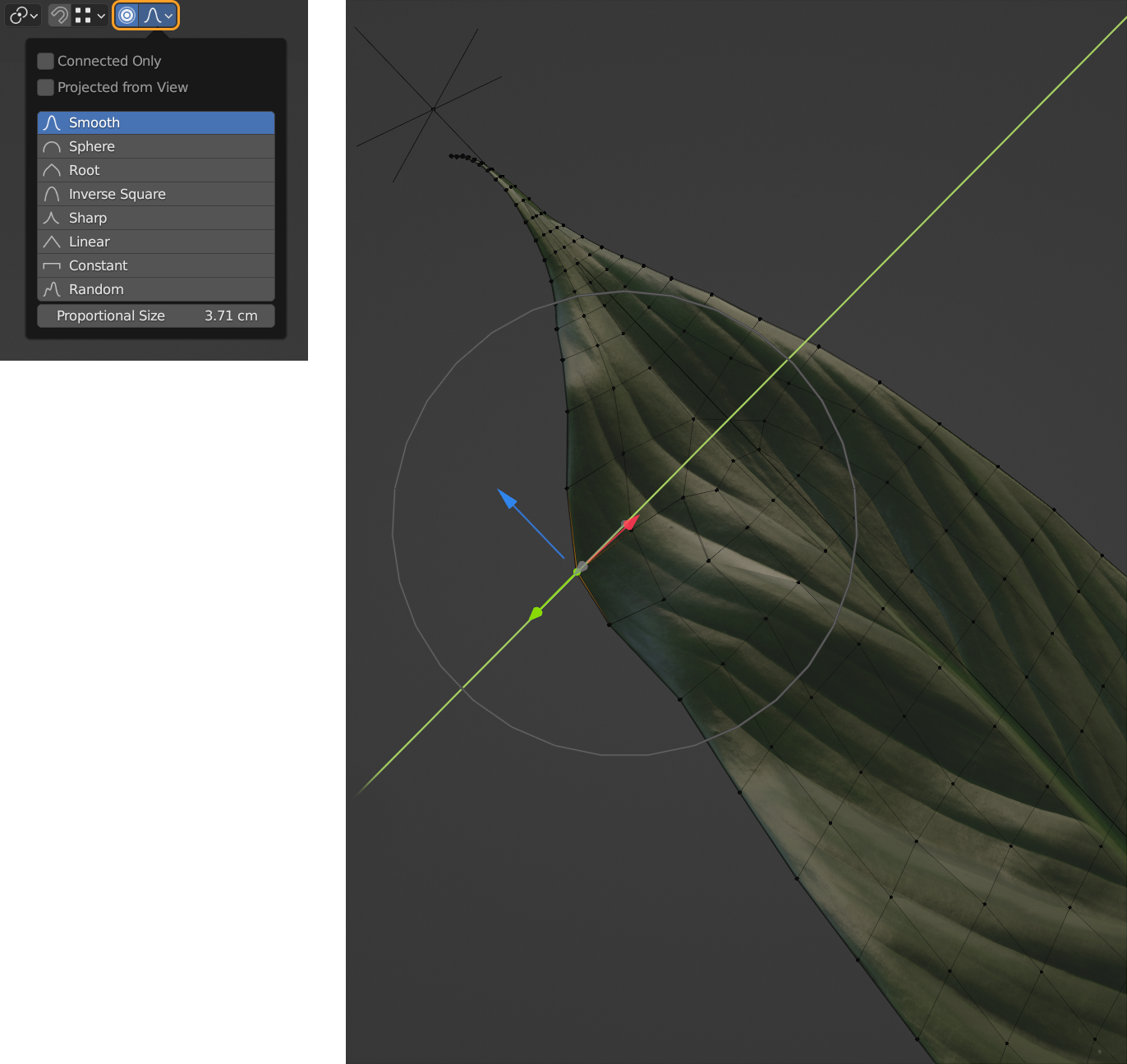The image size is (1127, 1064).
Task: Click the Sharp falloff curve icon
Action: [52, 219]
